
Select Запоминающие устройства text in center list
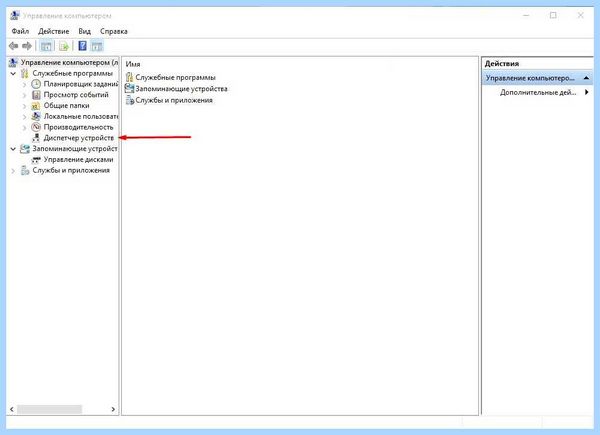(x=181, y=89)
